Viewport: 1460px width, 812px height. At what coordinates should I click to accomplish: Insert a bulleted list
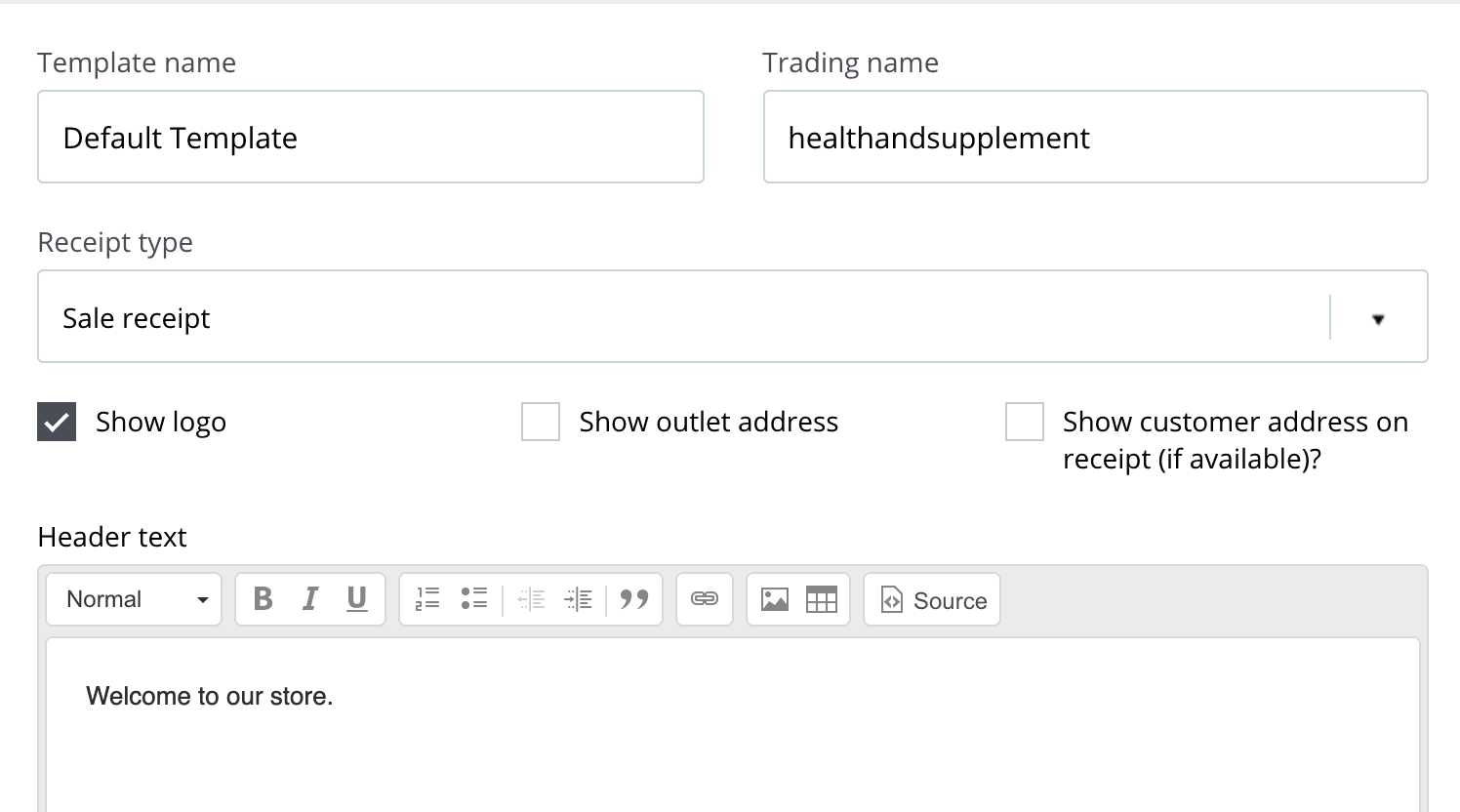474,599
